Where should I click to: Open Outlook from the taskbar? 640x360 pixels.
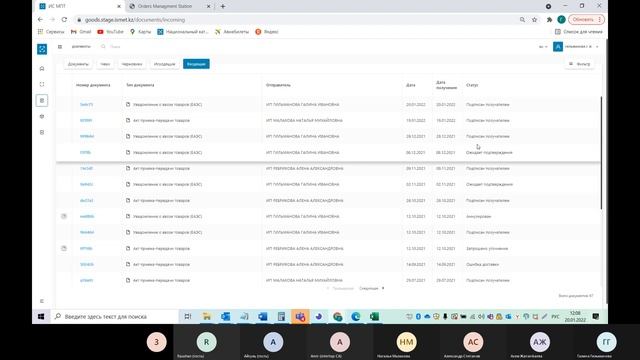point(225,316)
